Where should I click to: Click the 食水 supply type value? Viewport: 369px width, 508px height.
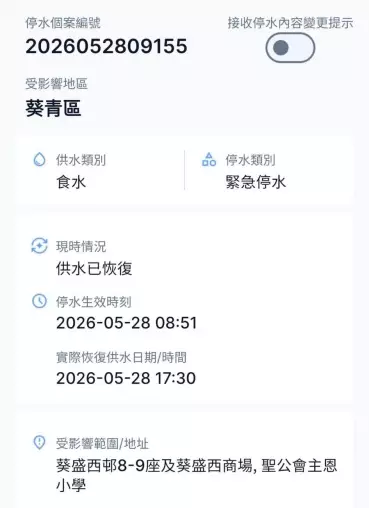pos(71,182)
